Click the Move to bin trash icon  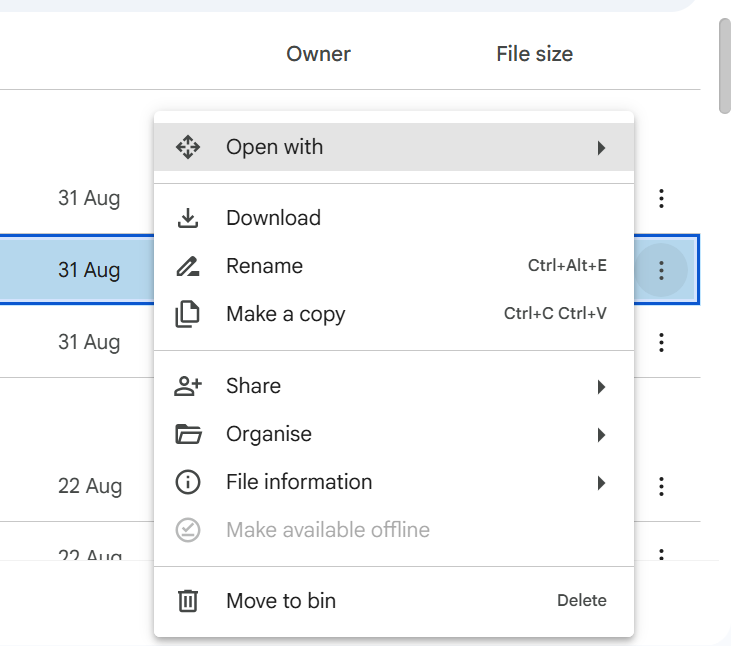click(x=187, y=601)
